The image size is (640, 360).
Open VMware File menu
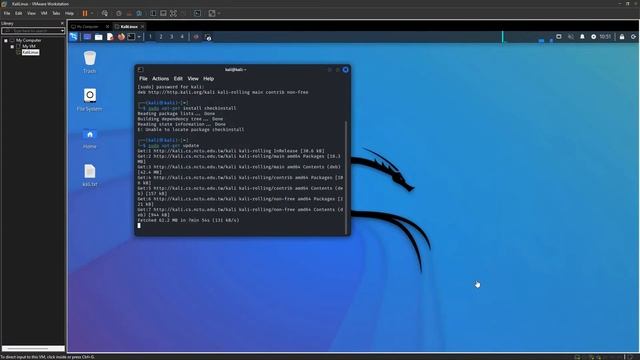click(x=7, y=13)
